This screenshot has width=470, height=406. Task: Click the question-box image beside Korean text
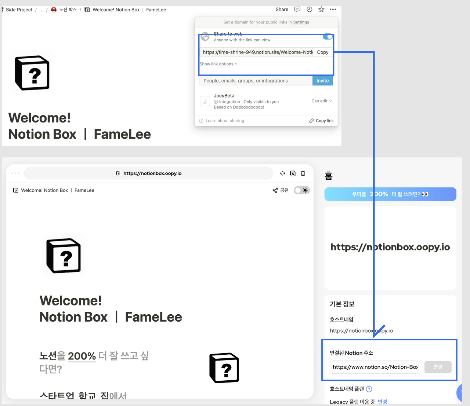224,368
